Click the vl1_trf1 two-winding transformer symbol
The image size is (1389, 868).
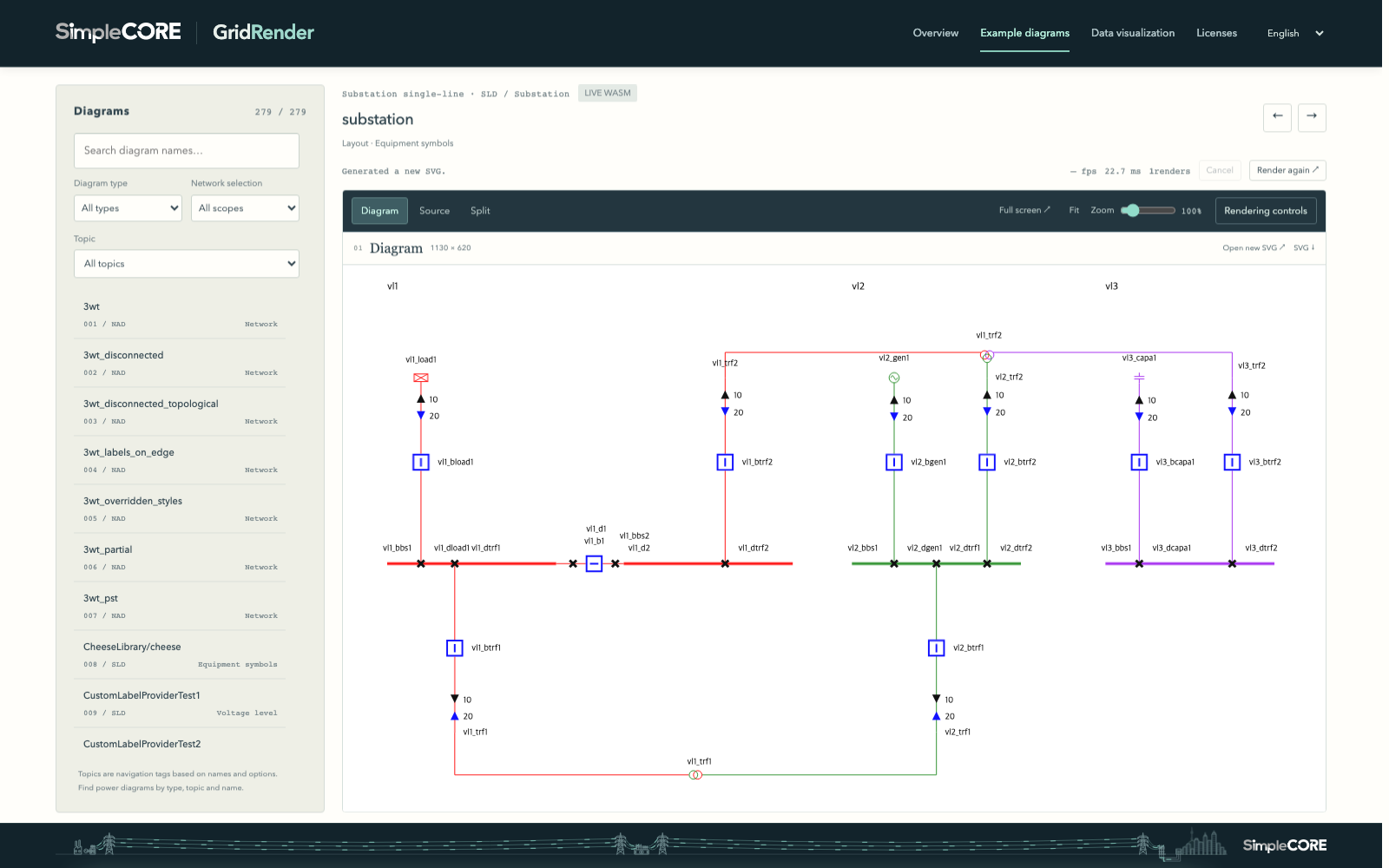(695, 774)
